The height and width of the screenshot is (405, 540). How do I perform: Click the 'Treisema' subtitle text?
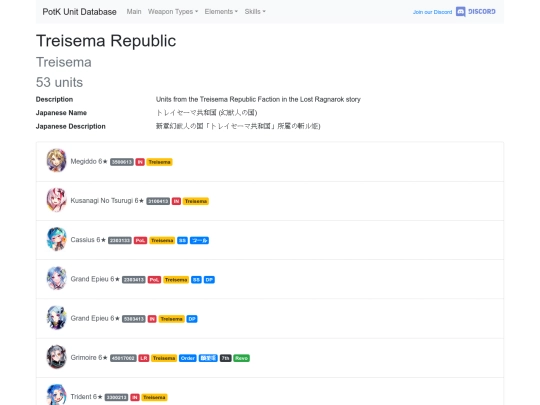[64, 62]
